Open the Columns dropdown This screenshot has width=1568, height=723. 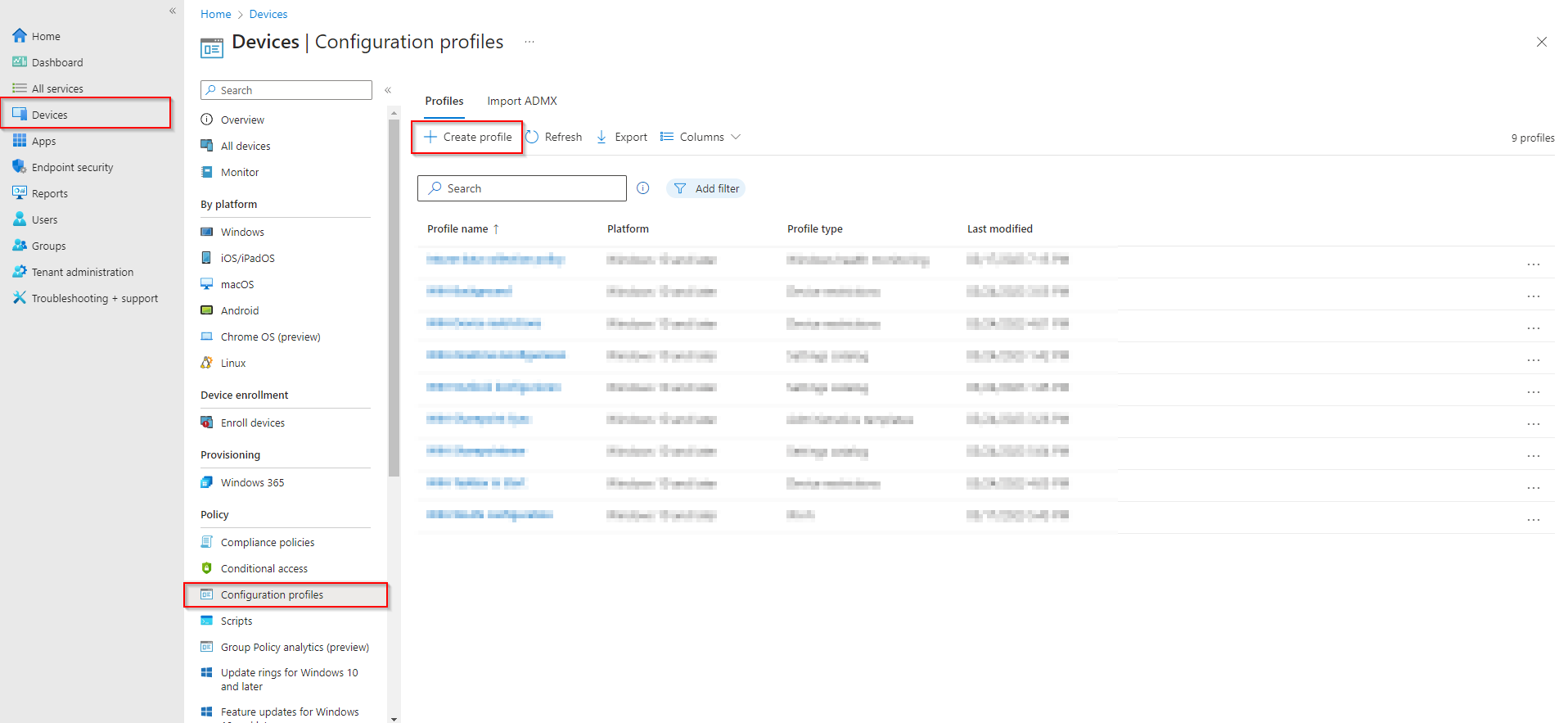(701, 137)
